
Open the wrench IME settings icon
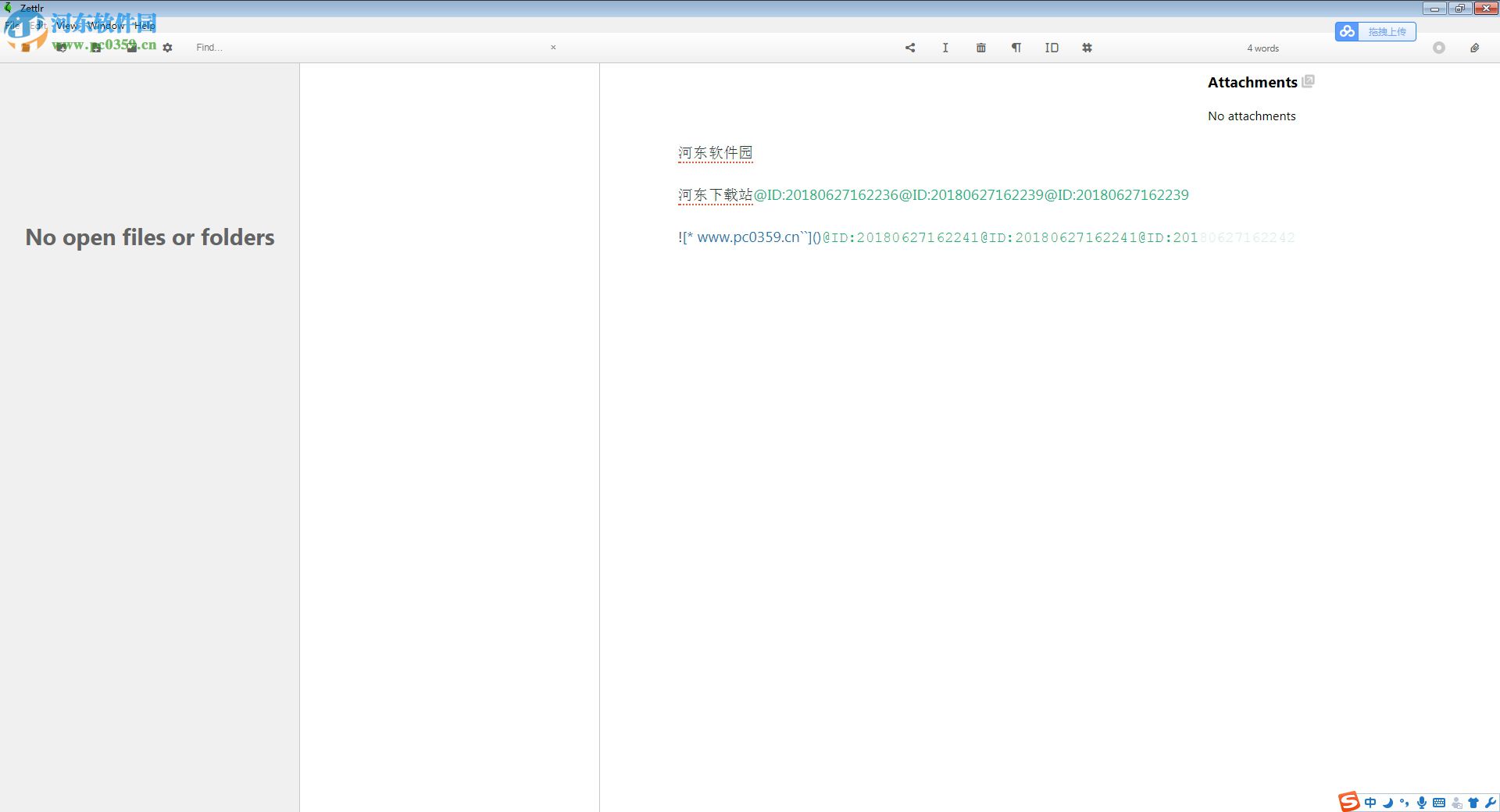[1491, 803]
